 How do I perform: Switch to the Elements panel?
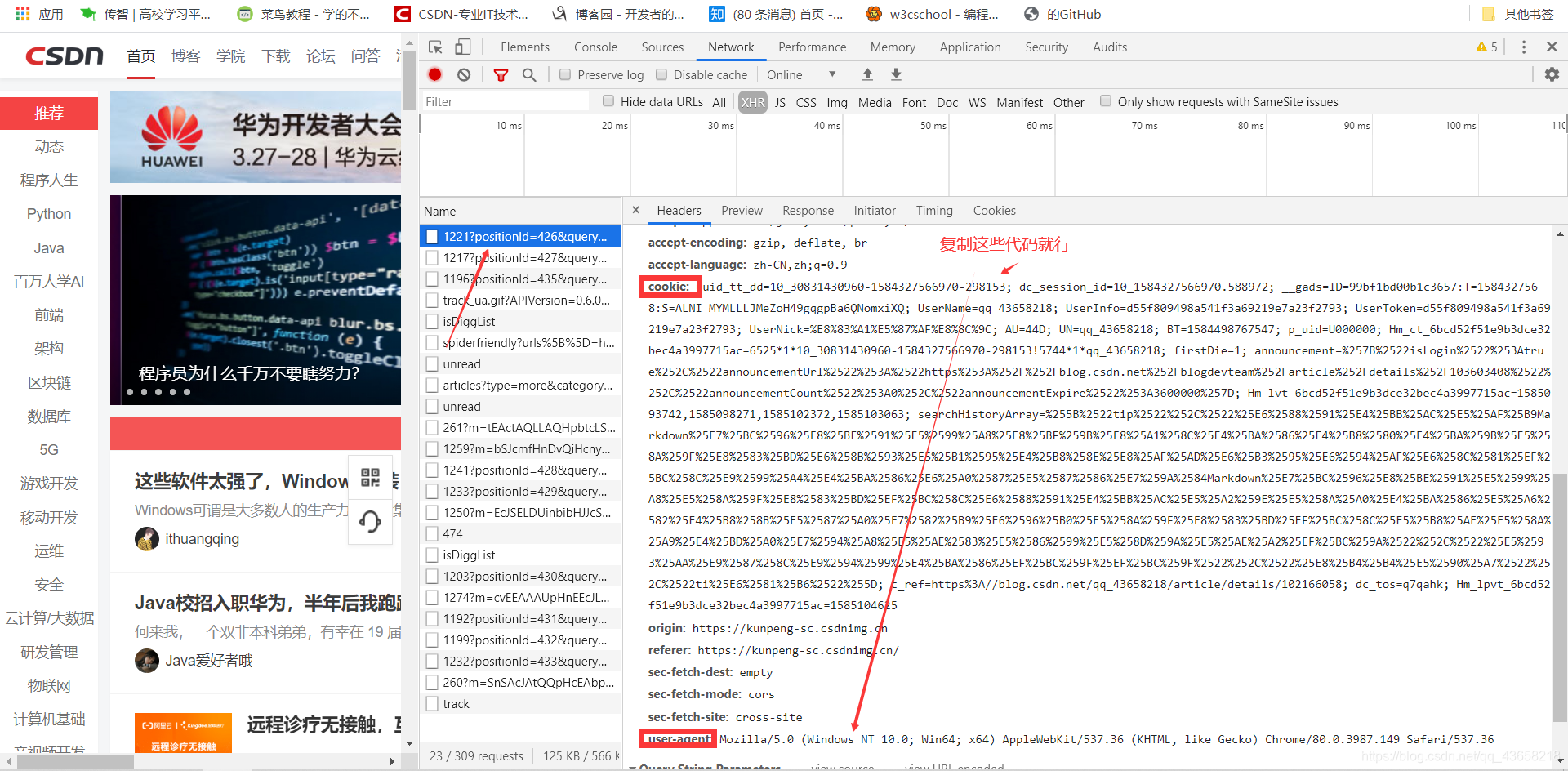(x=525, y=47)
